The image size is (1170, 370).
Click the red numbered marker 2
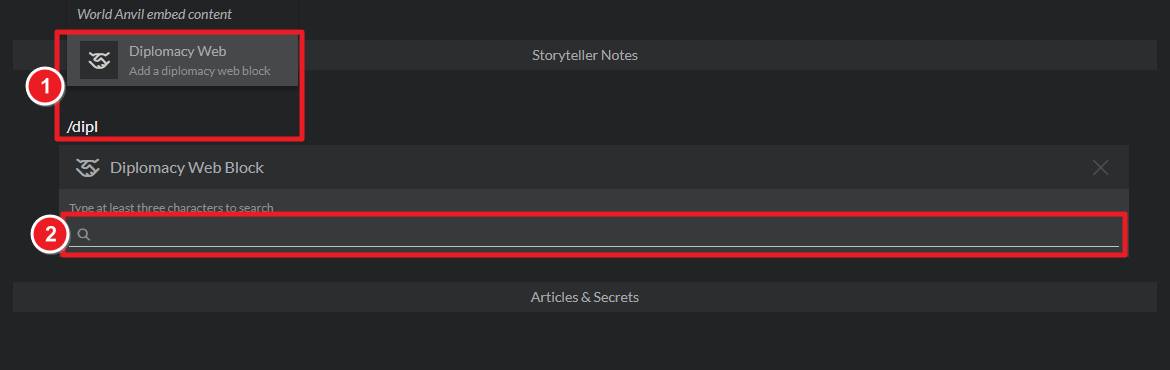tap(50, 236)
